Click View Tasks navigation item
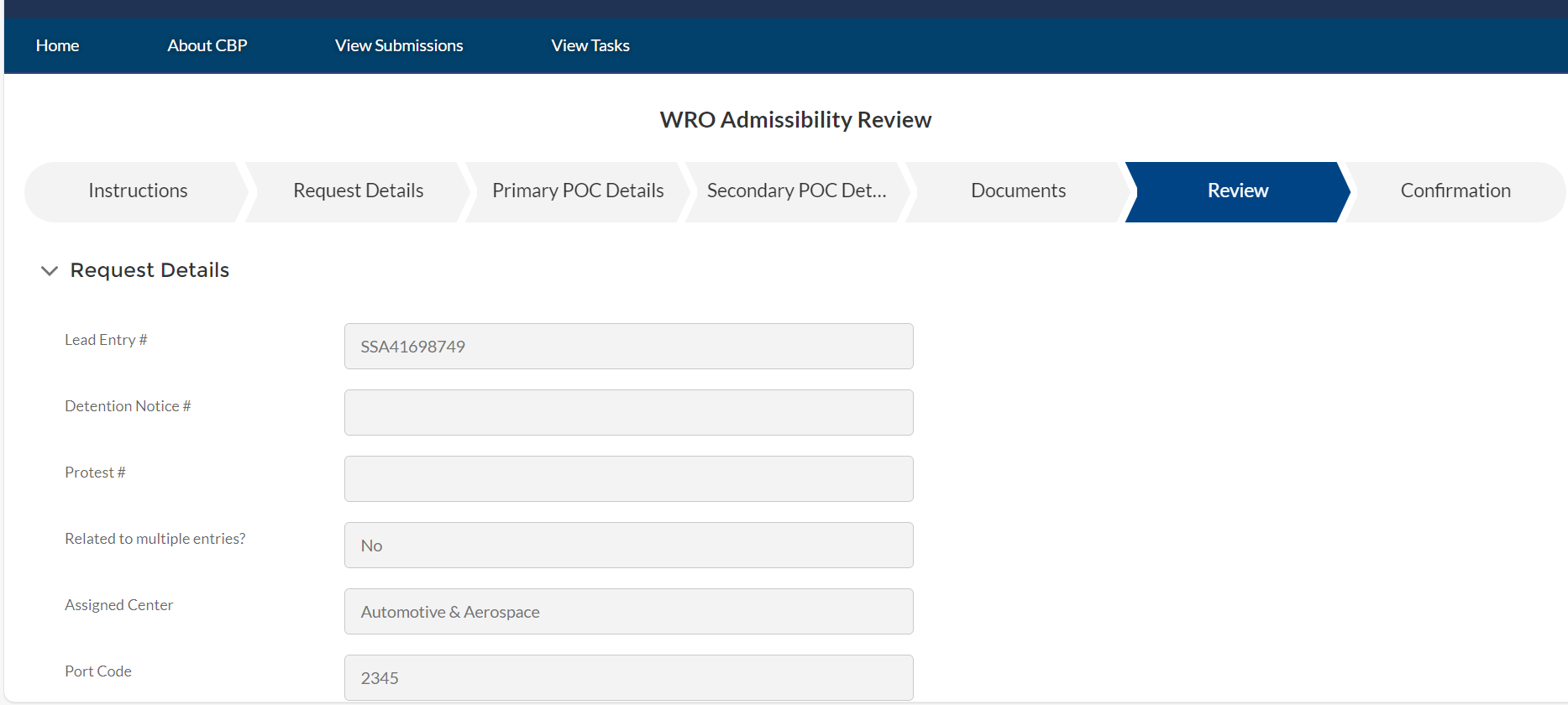 pyautogui.click(x=590, y=46)
